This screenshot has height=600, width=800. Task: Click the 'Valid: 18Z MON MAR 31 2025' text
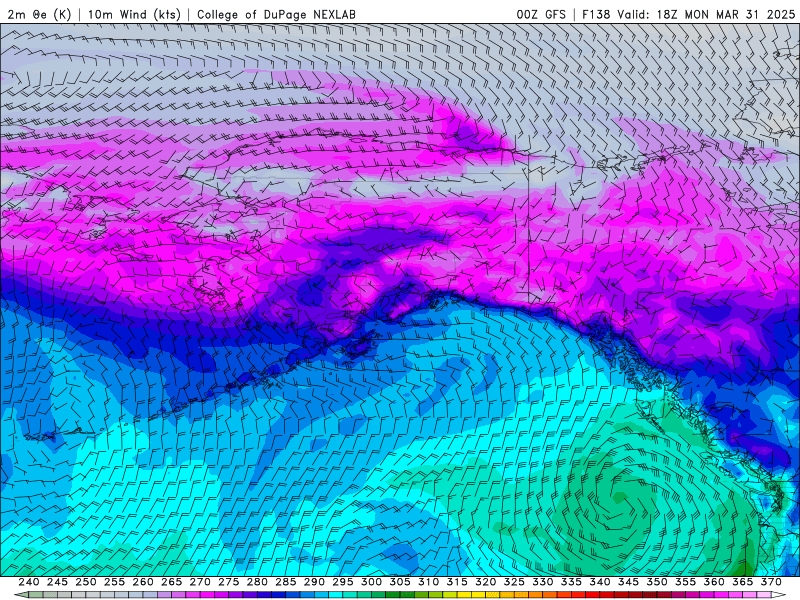tap(706, 14)
